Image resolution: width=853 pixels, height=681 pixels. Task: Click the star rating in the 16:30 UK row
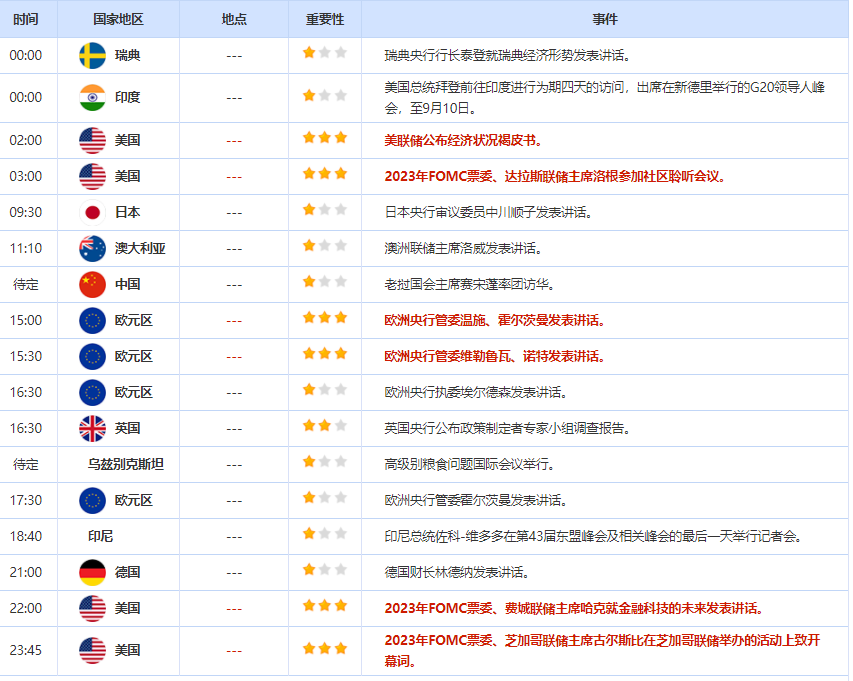pyautogui.click(x=325, y=427)
